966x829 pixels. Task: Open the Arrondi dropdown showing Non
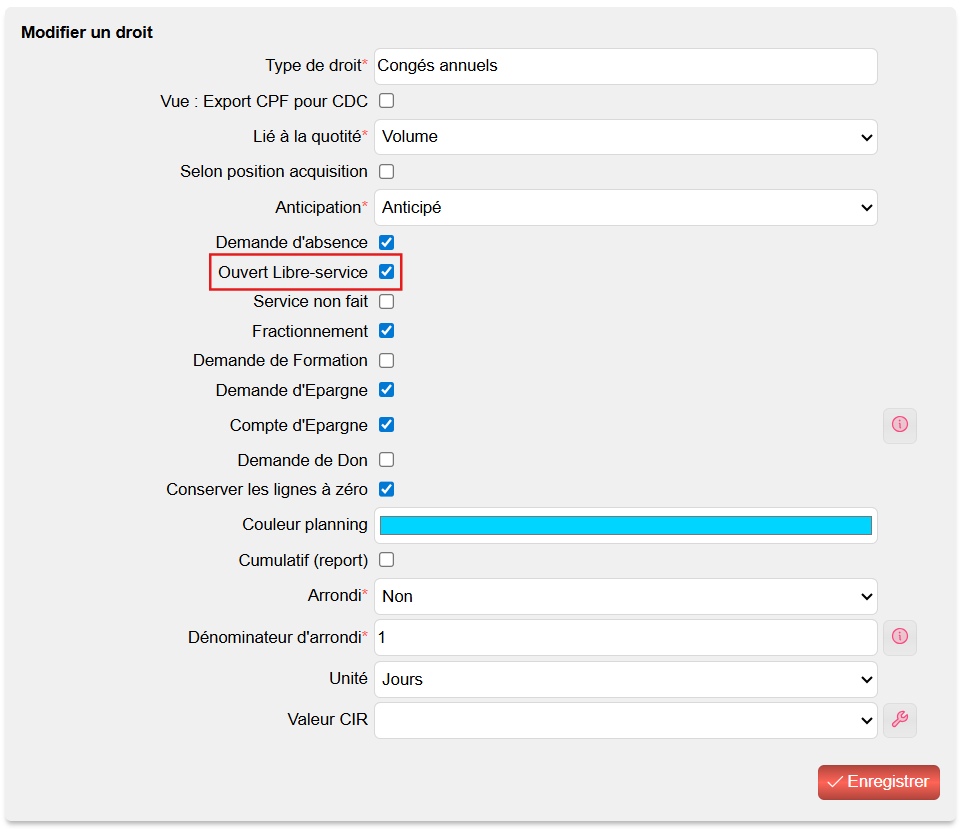(625, 596)
